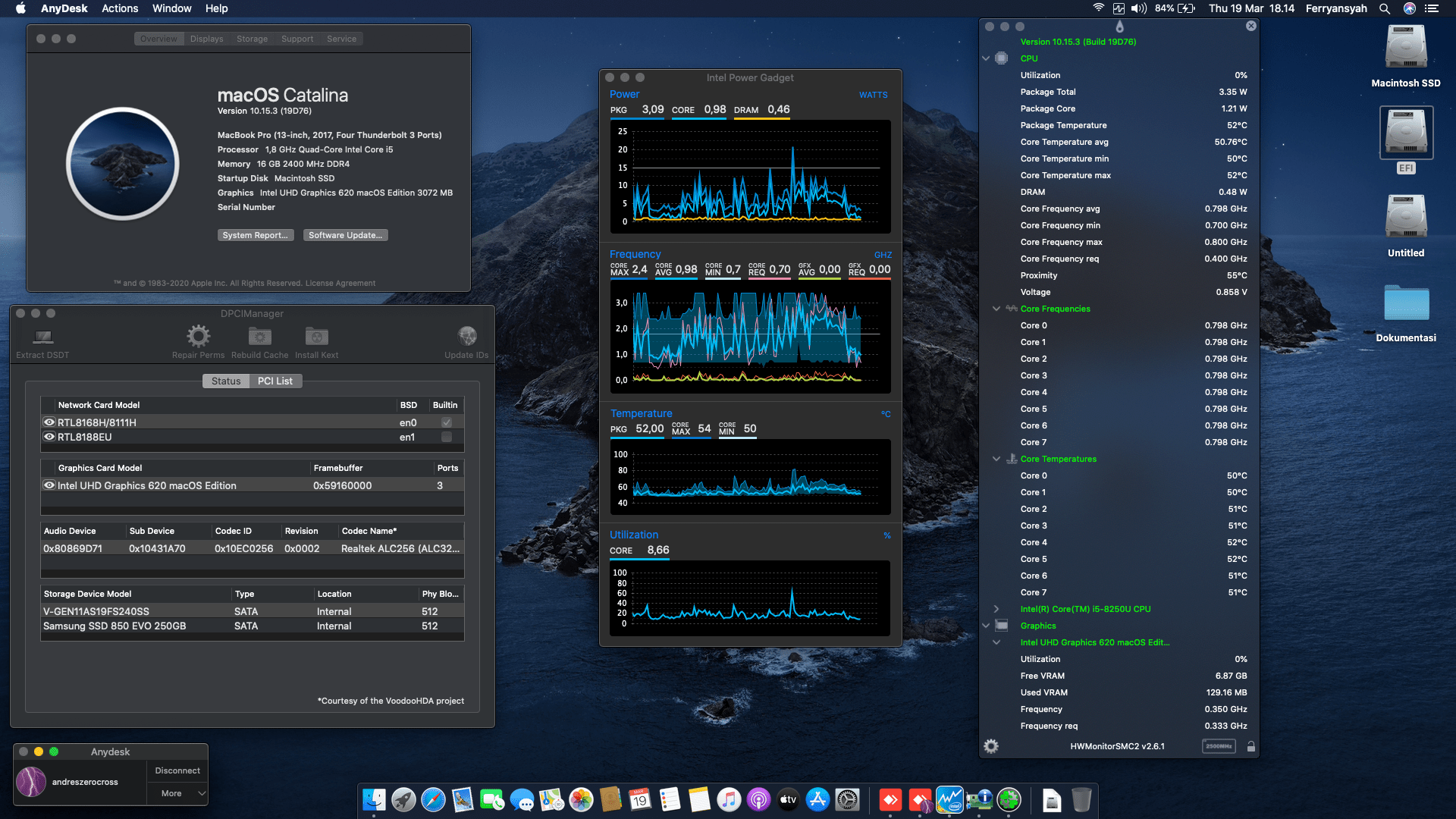Screen dimensions: 1456x819
Task: Switch to the PCI List tab
Action: point(275,381)
